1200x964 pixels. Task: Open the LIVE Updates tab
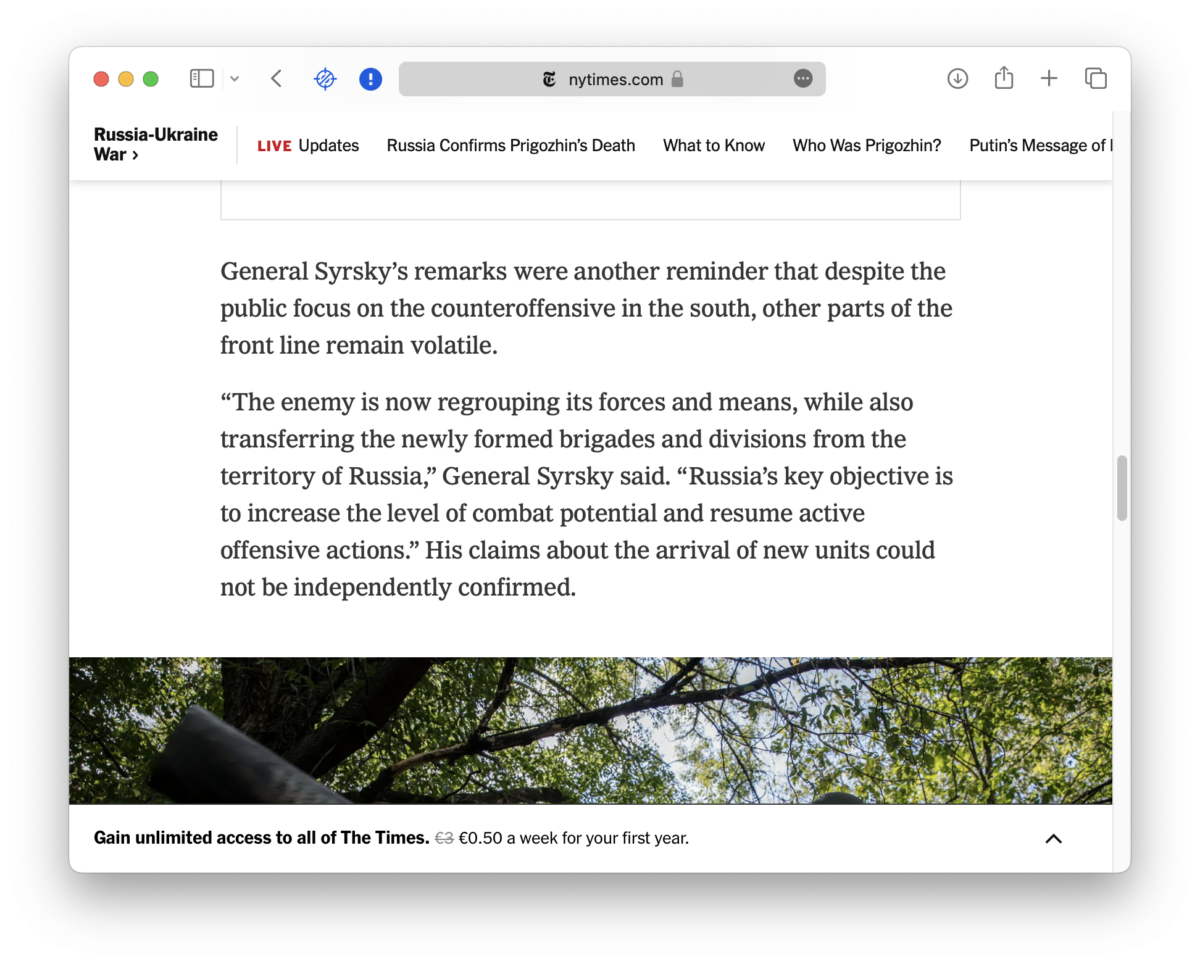point(308,146)
